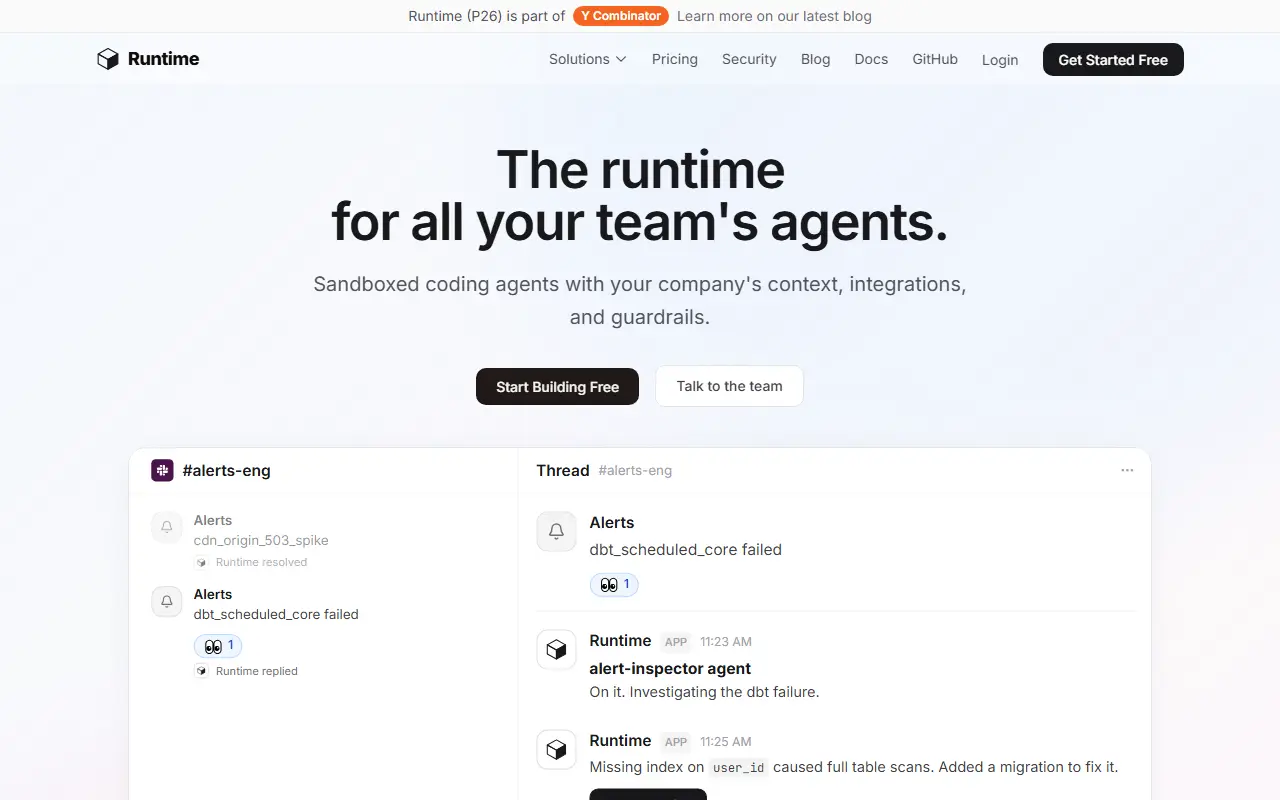
Task: Click the Runtime resolved status text
Action: tap(261, 562)
